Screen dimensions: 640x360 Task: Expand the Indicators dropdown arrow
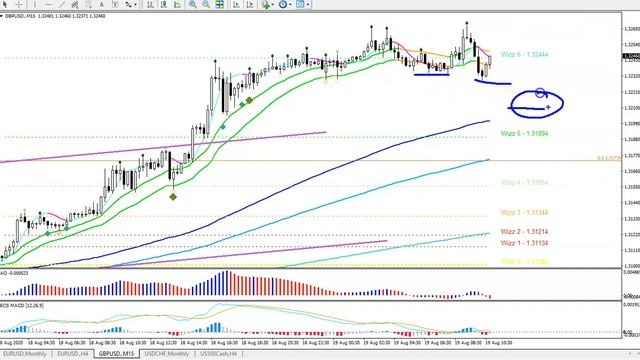click(x=273, y=5)
